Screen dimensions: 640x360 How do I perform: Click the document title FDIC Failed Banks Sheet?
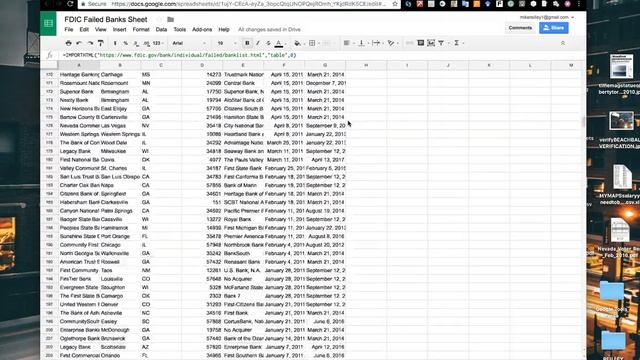point(106,19)
